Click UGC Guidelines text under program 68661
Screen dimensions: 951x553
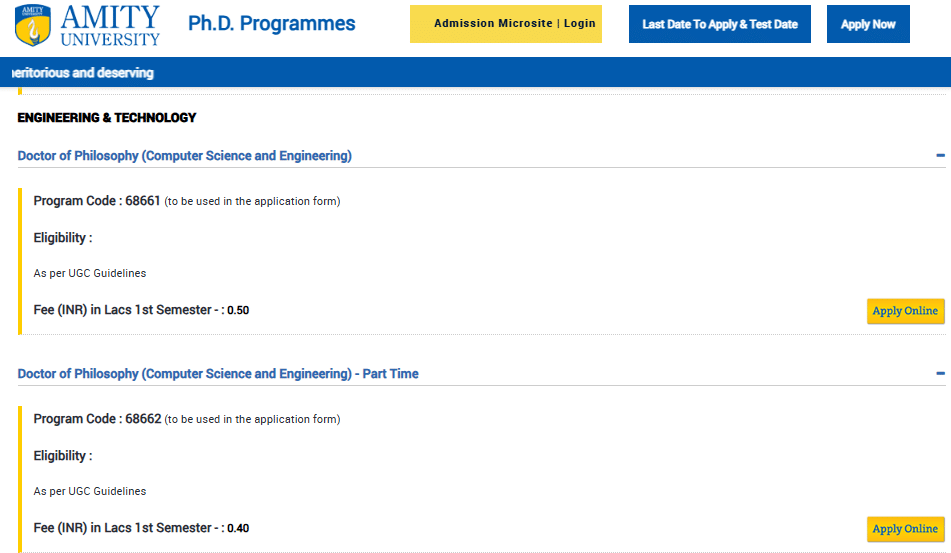tap(90, 273)
